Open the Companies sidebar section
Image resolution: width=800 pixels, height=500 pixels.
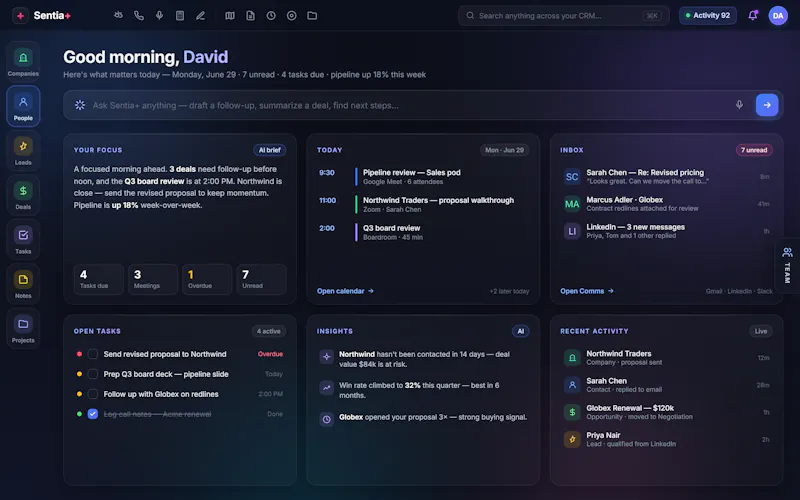coord(23,62)
